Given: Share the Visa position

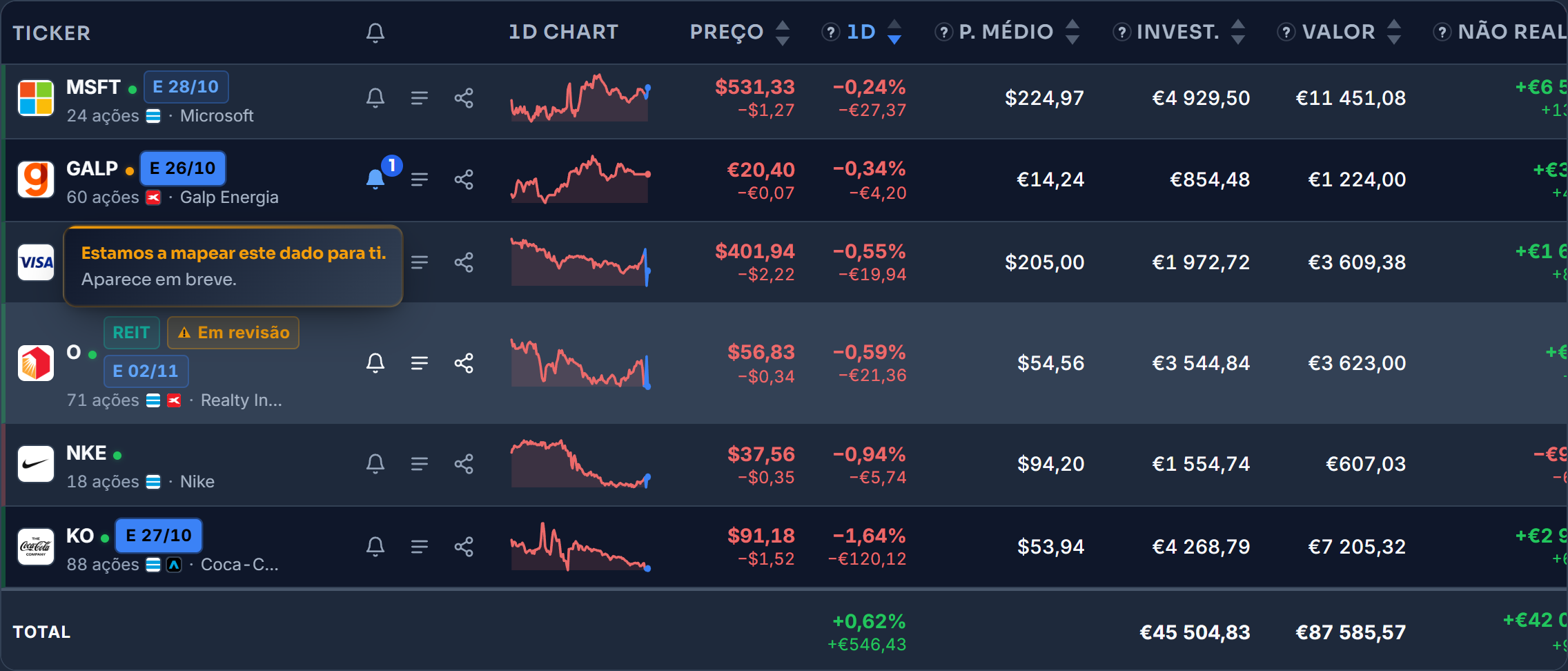Looking at the screenshot, I should click(464, 262).
